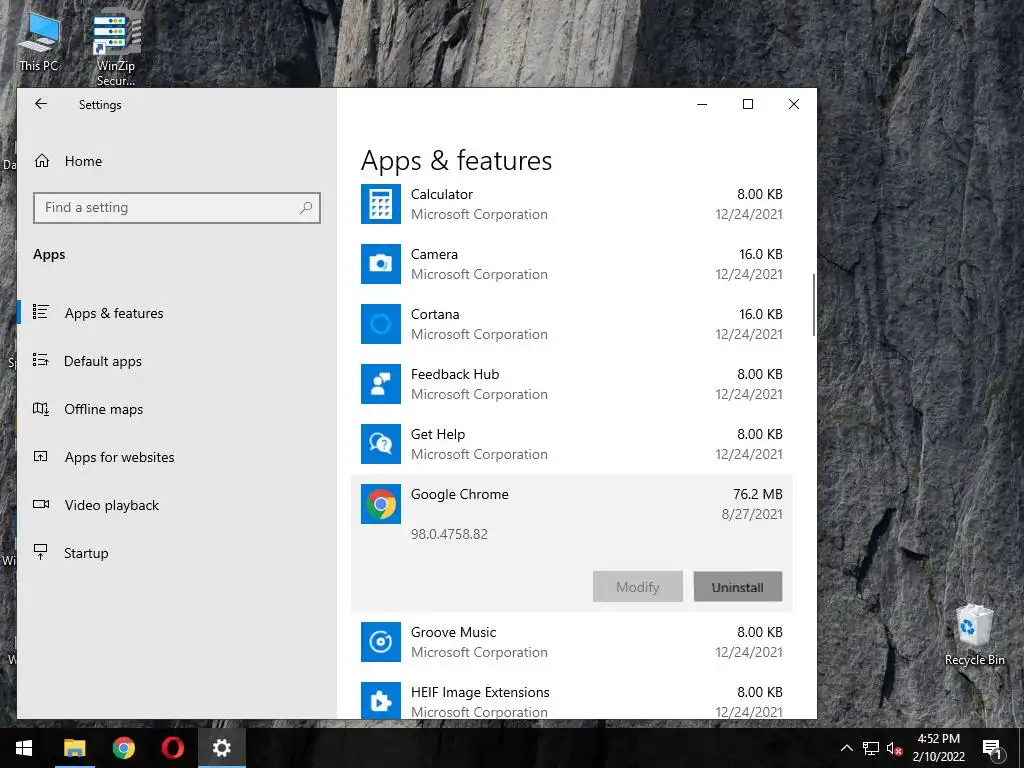1024x768 pixels.
Task: Launch Chrome from the taskbar
Action: tap(123, 748)
